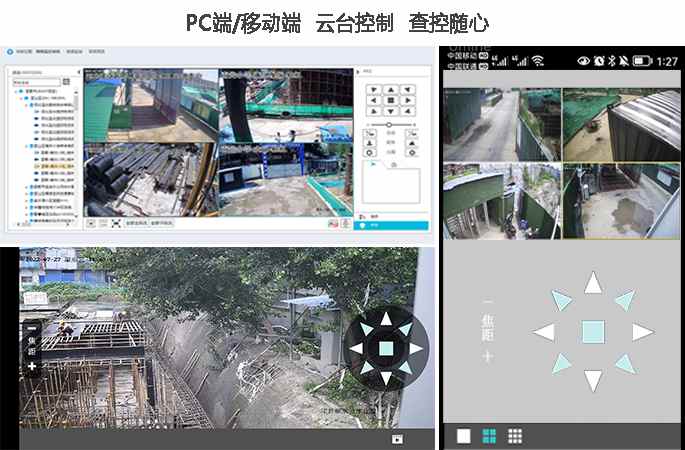Select single-view layout in phone bottom bar
The width and height of the screenshot is (685, 450).
pyautogui.click(x=463, y=435)
